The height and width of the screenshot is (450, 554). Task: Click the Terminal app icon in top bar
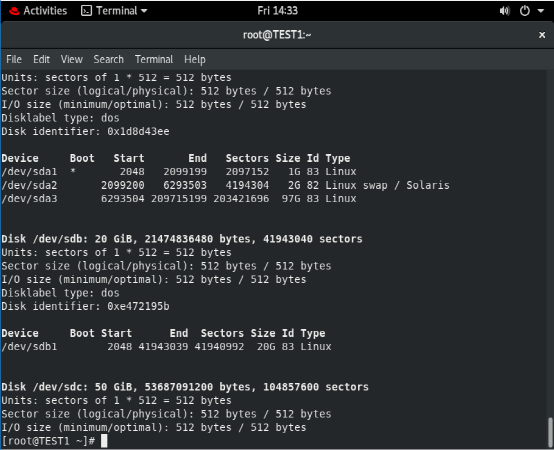coord(86,11)
